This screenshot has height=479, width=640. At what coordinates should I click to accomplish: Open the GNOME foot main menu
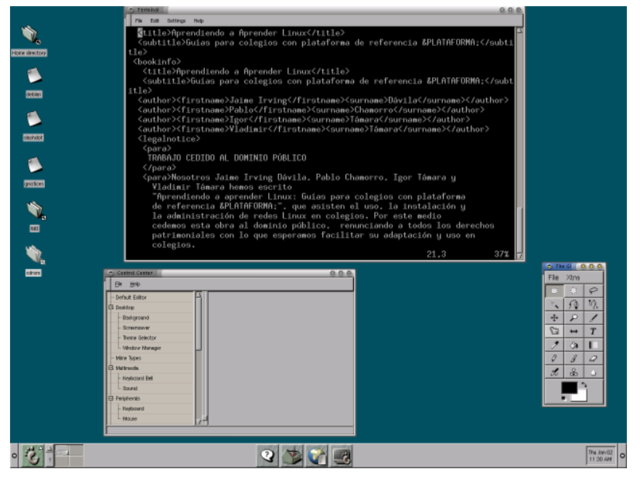(32, 455)
